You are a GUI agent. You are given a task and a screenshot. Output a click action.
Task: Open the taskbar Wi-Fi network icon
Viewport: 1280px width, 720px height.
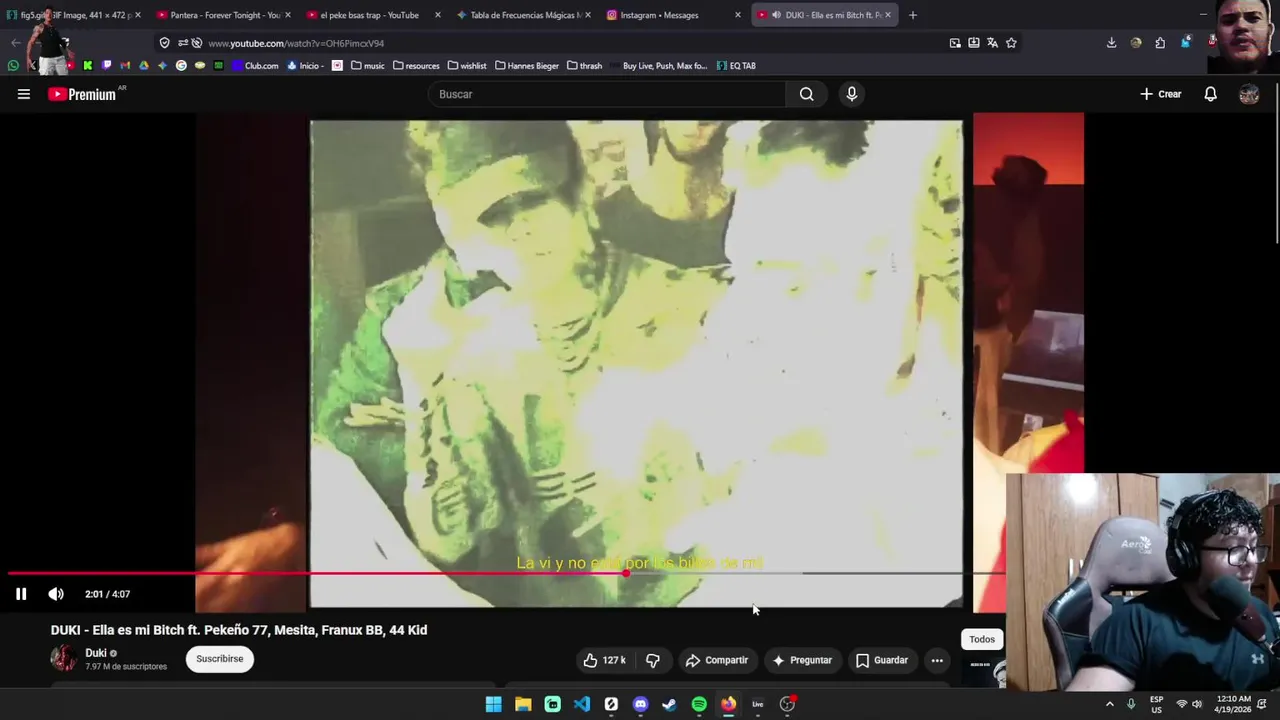[x=1181, y=704]
